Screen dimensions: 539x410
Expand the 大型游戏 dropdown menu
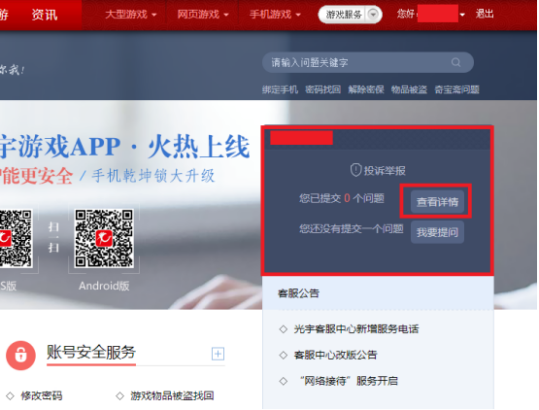[131, 14]
